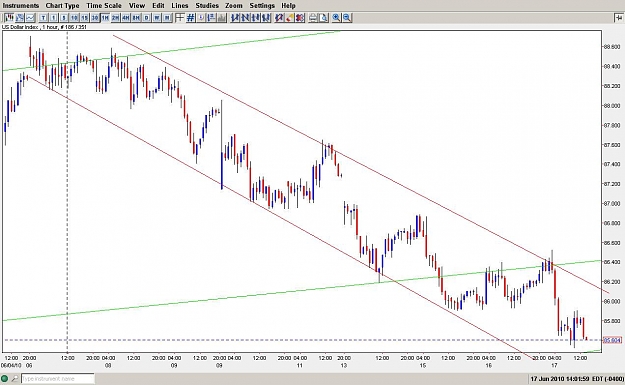Switch to 15 minute time scale

[85, 18]
